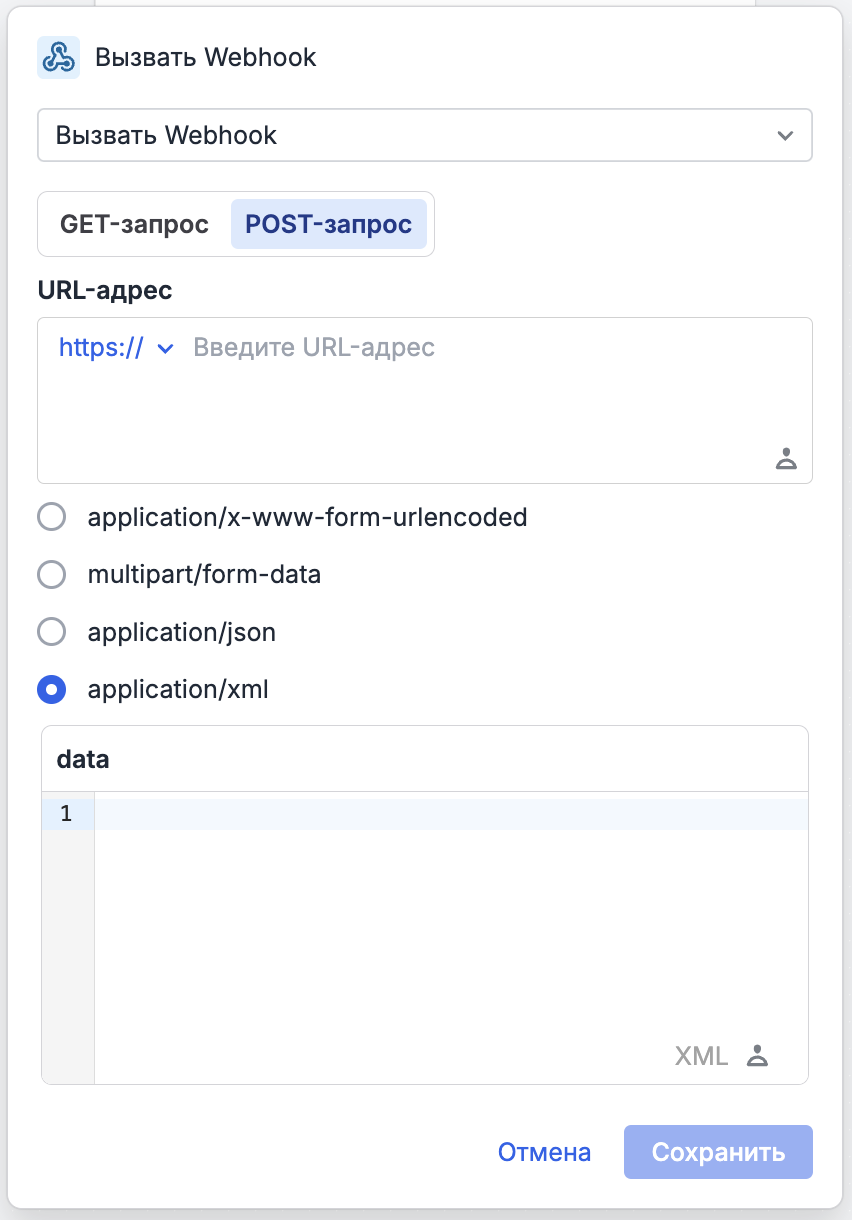This screenshot has width=852, height=1220.
Task: Click line number 1 in editor gutter
Action: tap(66, 814)
